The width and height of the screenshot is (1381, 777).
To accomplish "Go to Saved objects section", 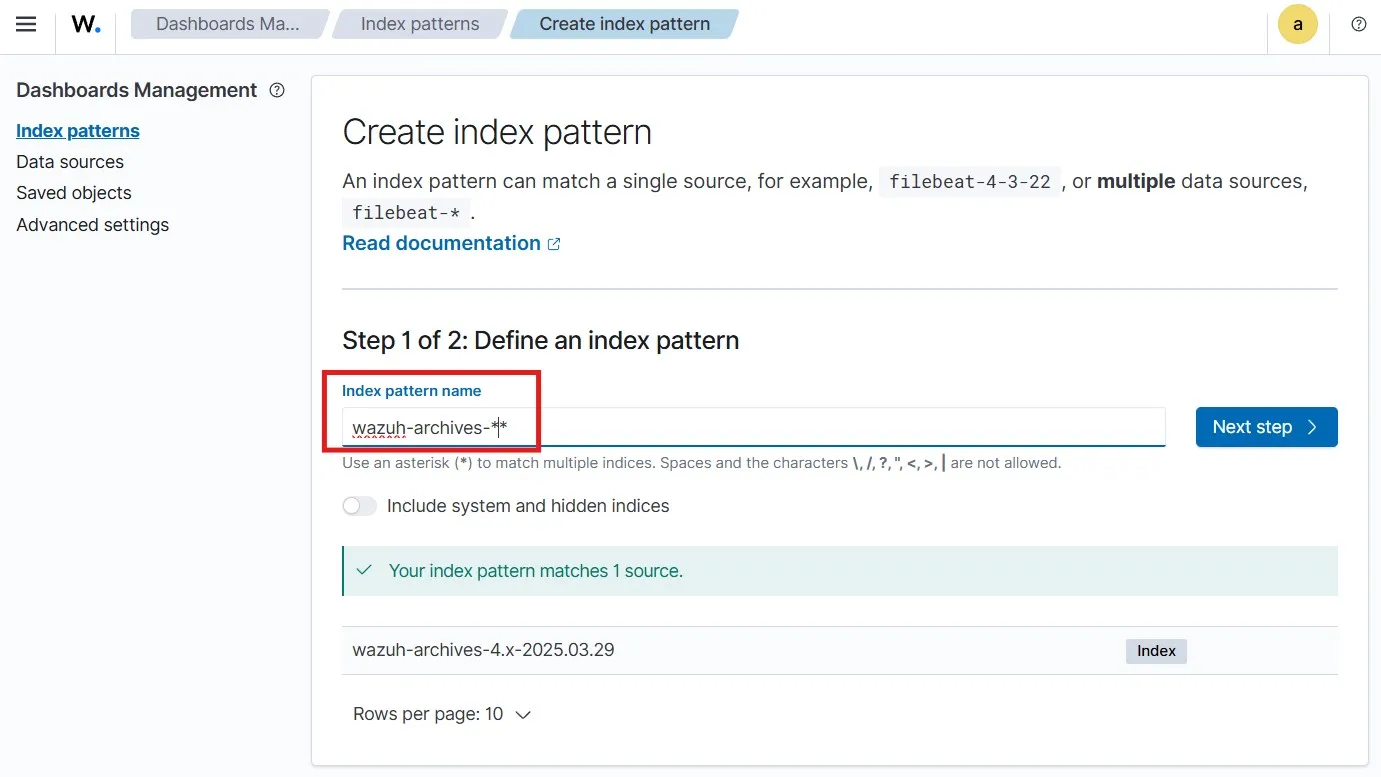I will point(74,193).
